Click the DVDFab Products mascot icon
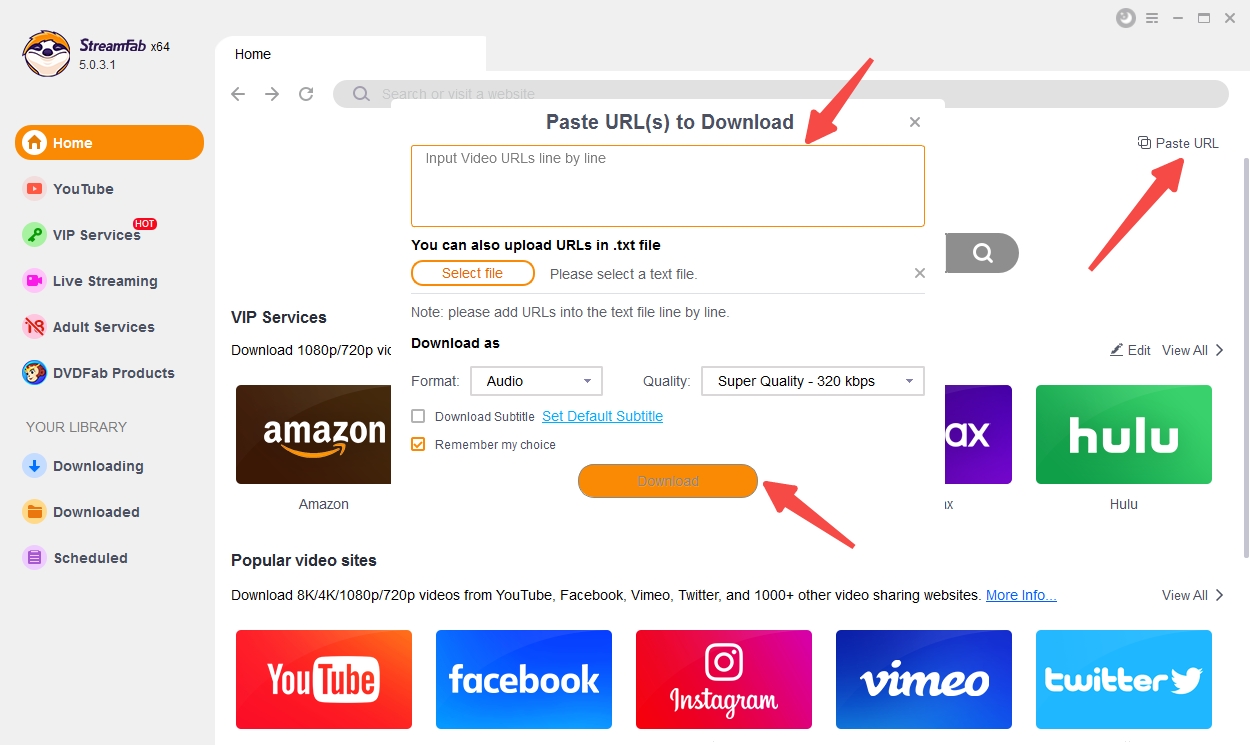The width and height of the screenshot is (1250, 745). tap(35, 373)
